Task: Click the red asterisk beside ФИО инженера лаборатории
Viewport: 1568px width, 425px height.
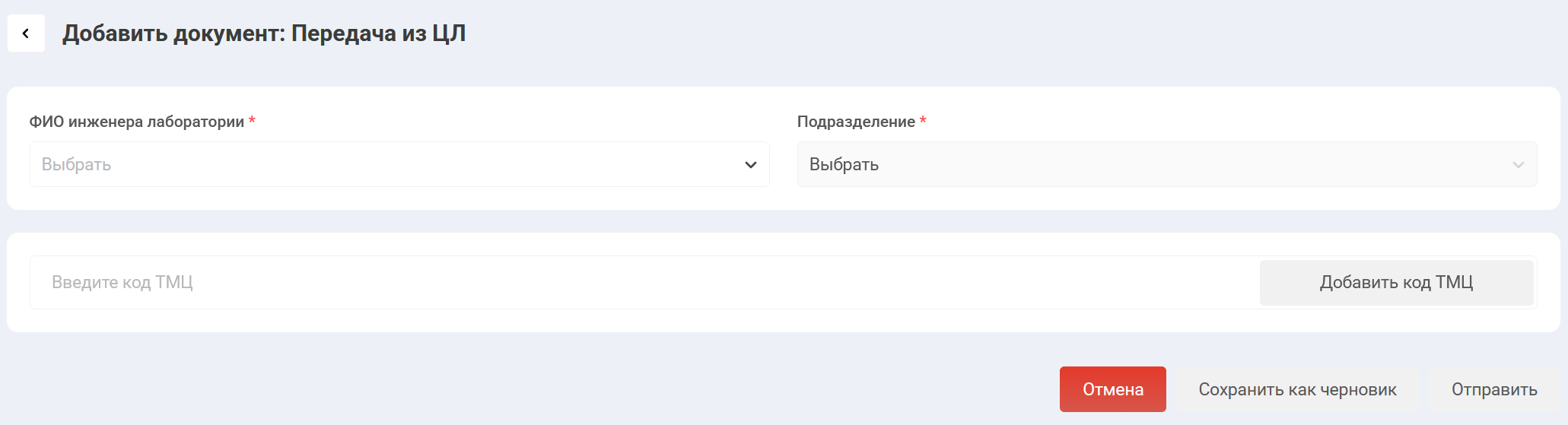Action: [x=252, y=121]
